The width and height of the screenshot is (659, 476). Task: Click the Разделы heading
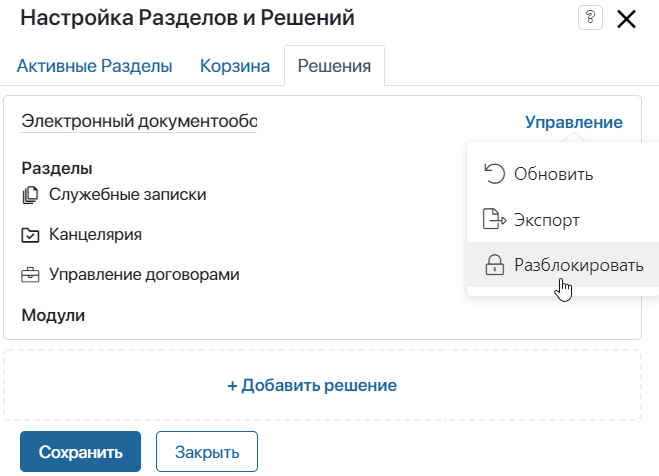(57, 168)
